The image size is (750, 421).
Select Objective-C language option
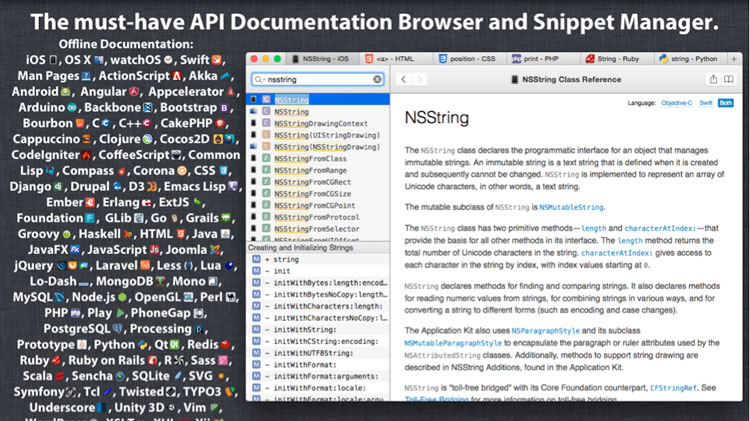[x=676, y=103]
